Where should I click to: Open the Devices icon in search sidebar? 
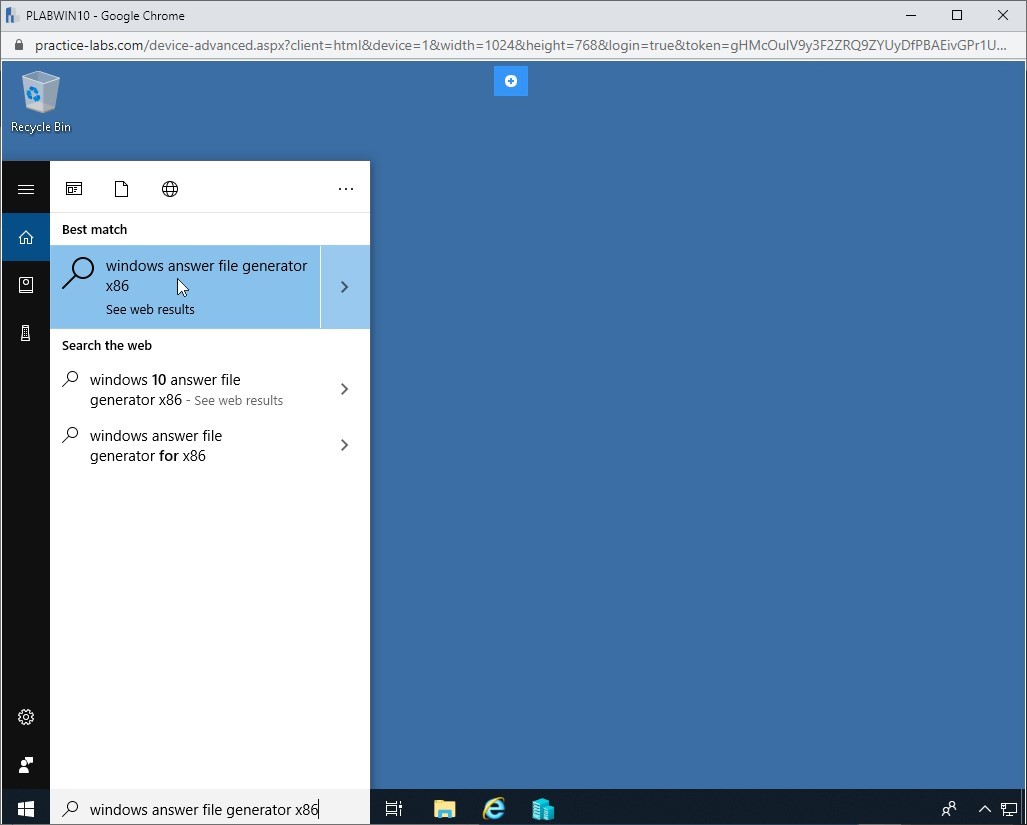point(26,333)
